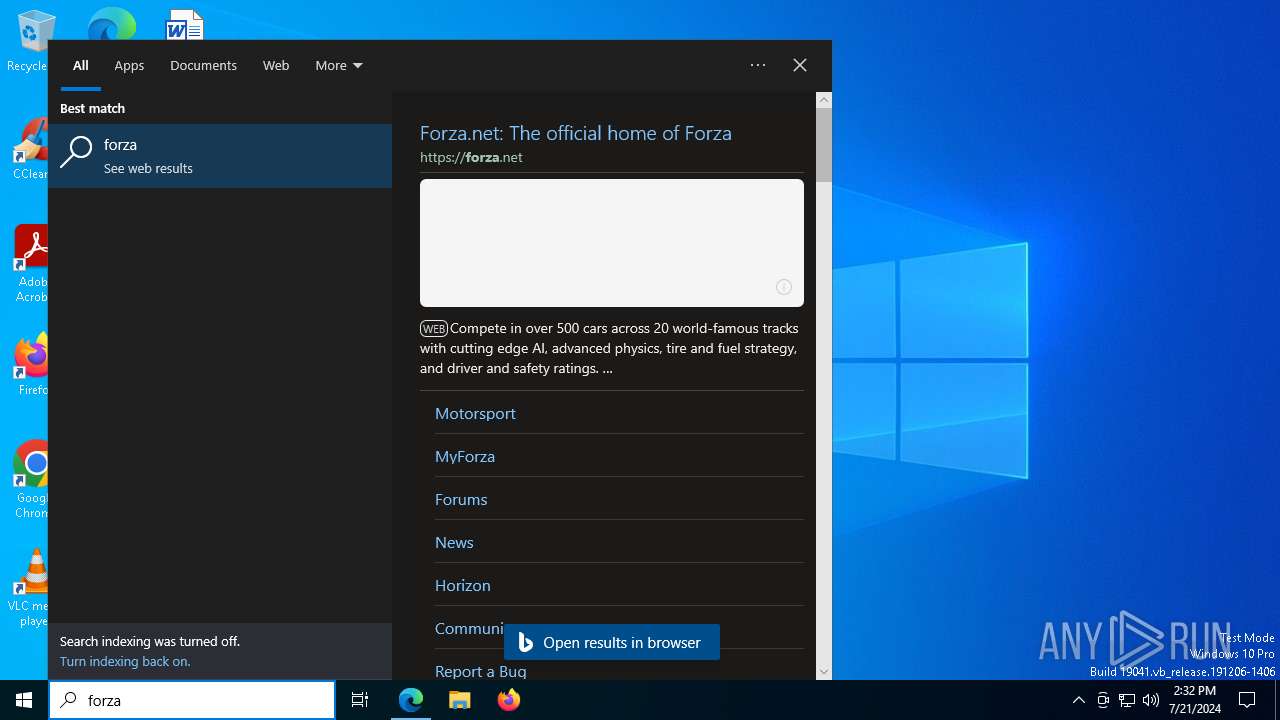Switch to the Apps search tab
Viewport: 1280px width, 720px height.
[129, 65]
